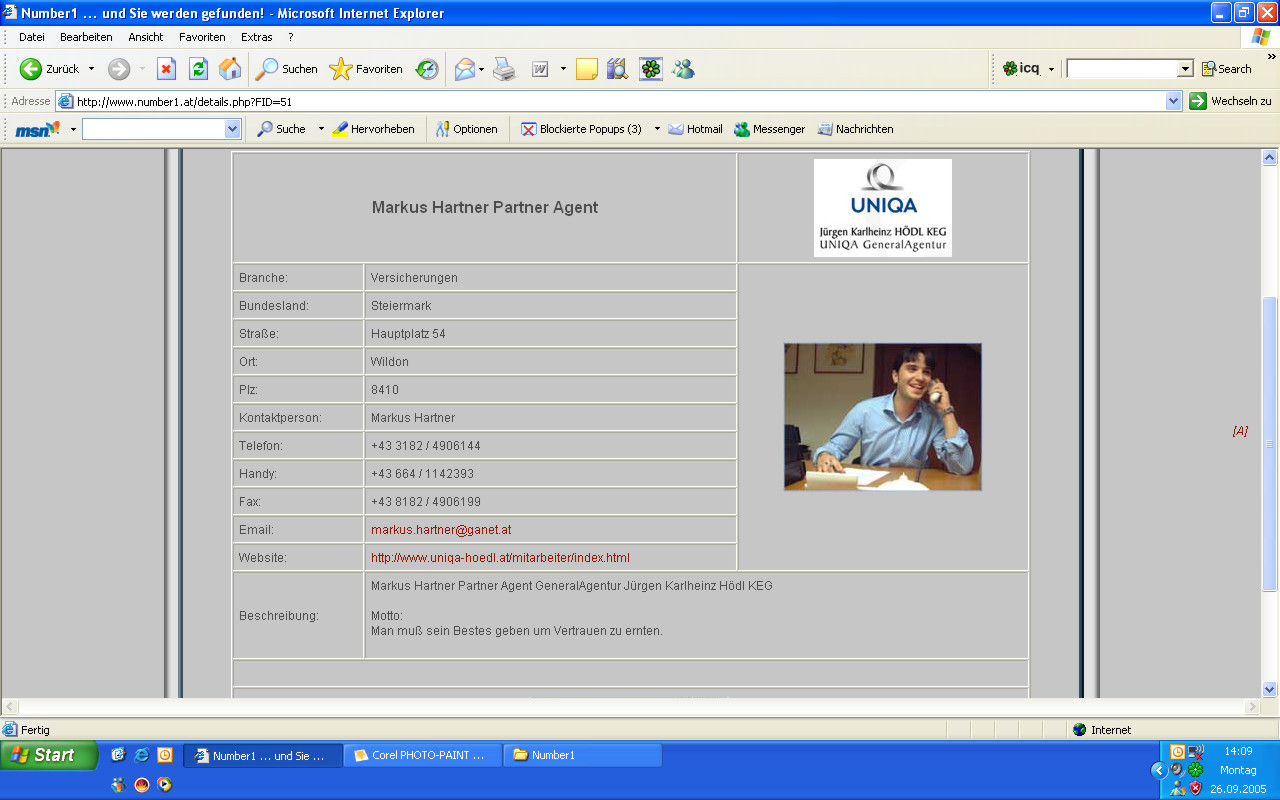The height and width of the screenshot is (800, 1280).
Task: Expand the address bar URL dropdown
Action: [x=1174, y=101]
